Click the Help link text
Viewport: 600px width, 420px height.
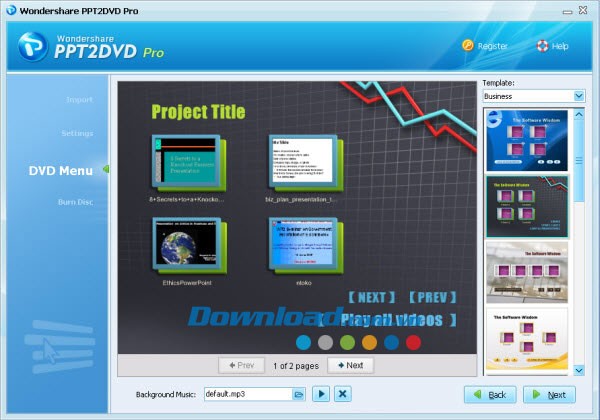pyautogui.click(x=560, y=46)
